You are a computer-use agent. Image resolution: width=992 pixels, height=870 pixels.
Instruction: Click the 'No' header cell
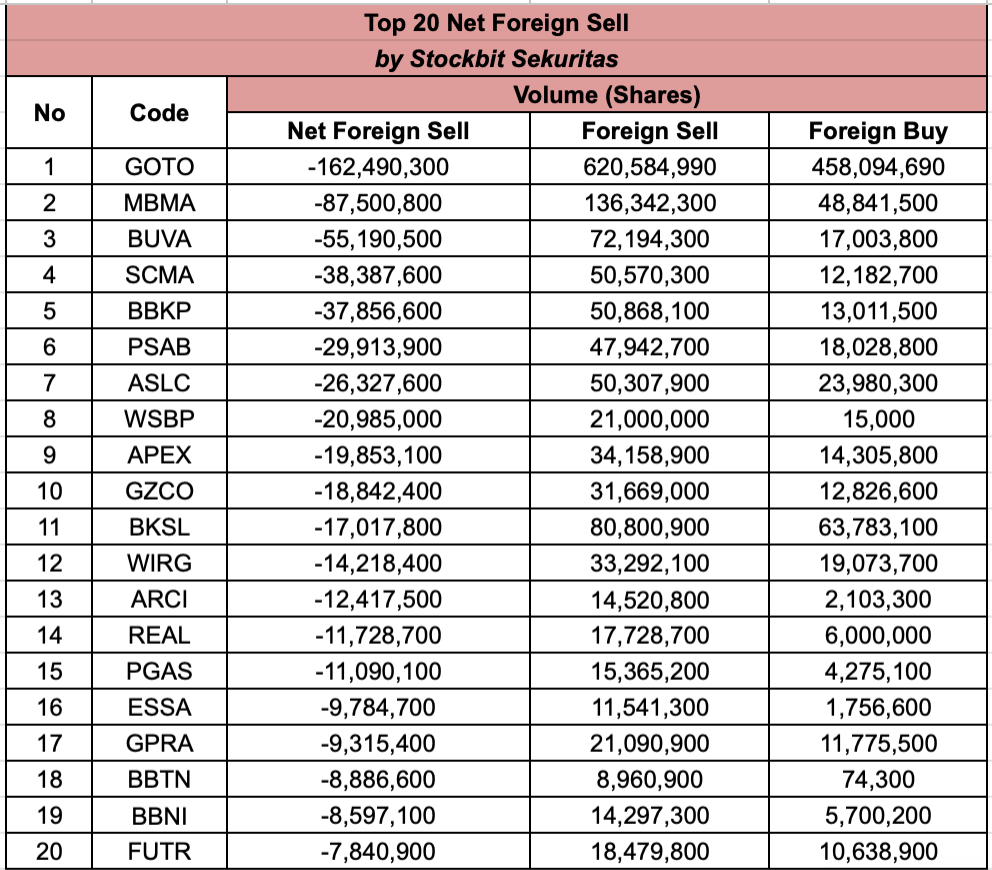point(49,113)
